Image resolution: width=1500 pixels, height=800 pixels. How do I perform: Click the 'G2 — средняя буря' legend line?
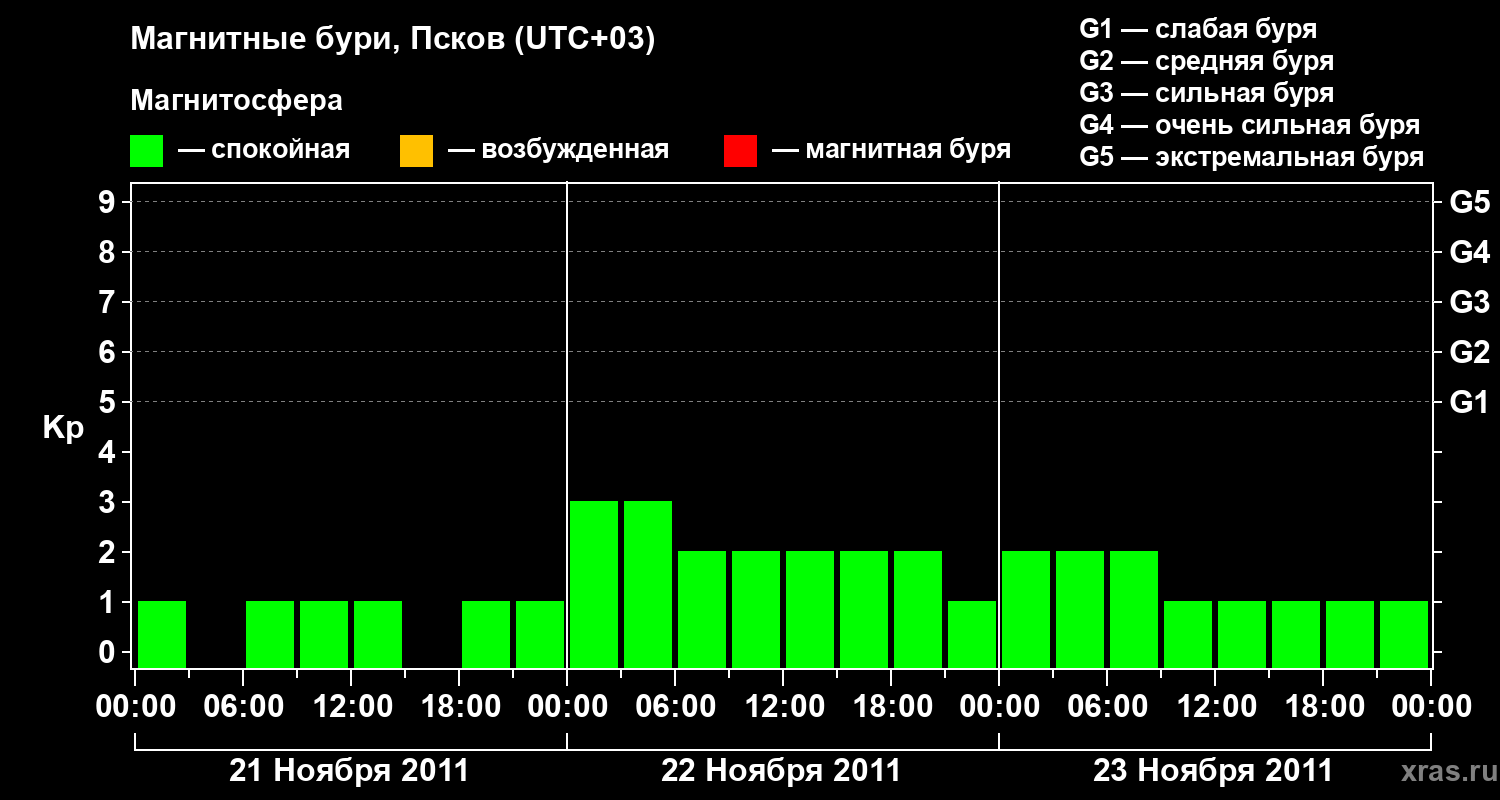(x=1207, y=61)
